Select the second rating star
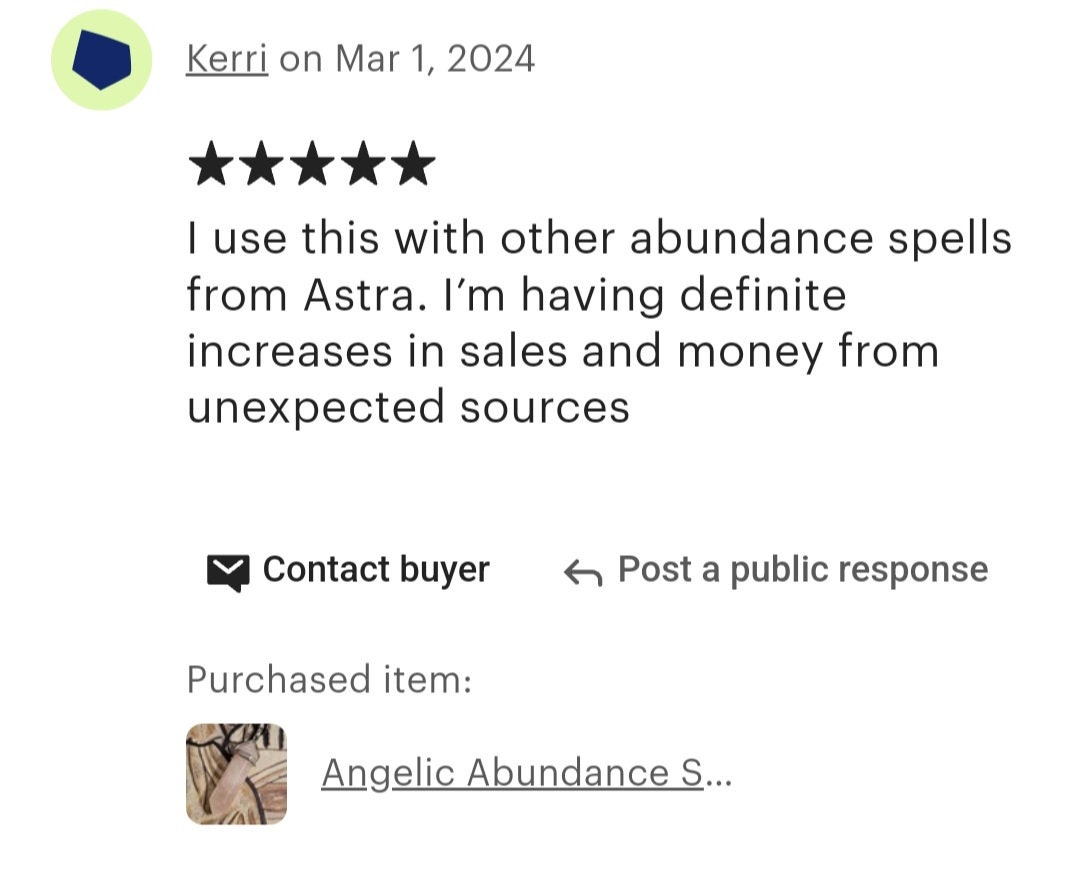The height and width of the screenshot is (884, 1080). tap(262, 164)
